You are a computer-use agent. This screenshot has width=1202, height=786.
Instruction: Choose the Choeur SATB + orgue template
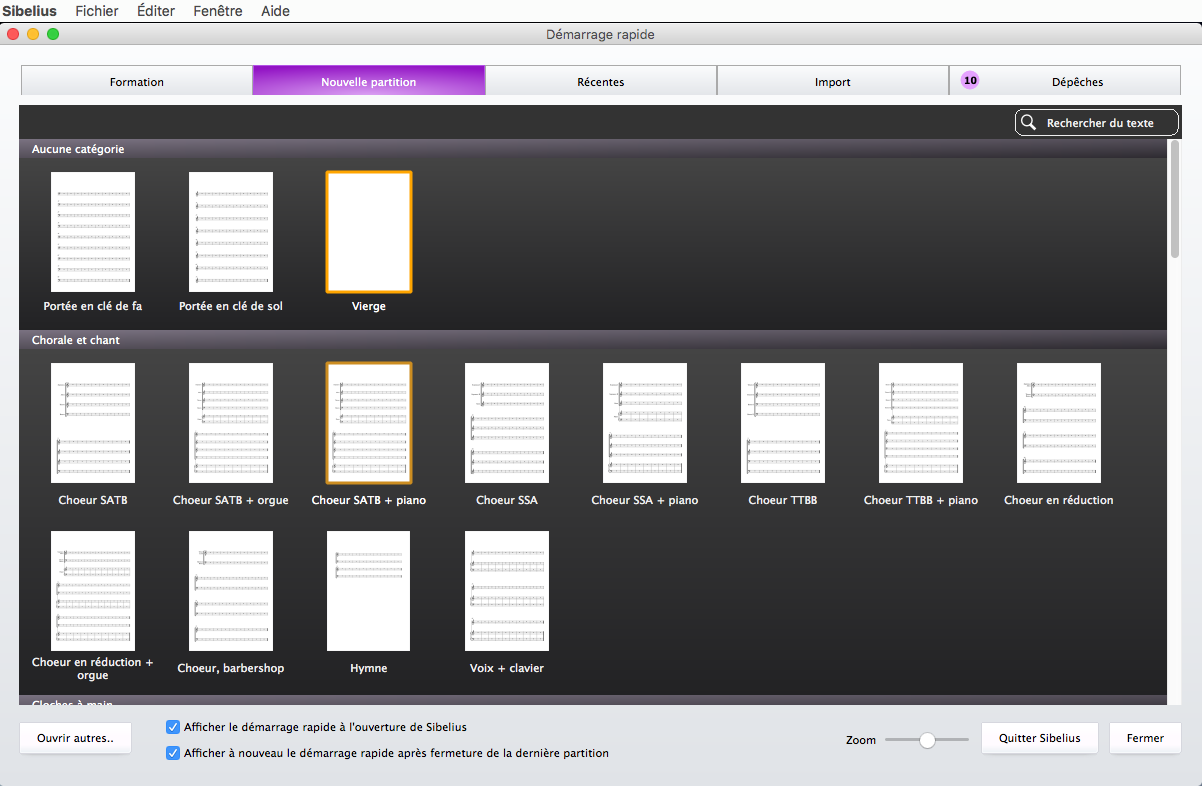(x=231, y=423)
